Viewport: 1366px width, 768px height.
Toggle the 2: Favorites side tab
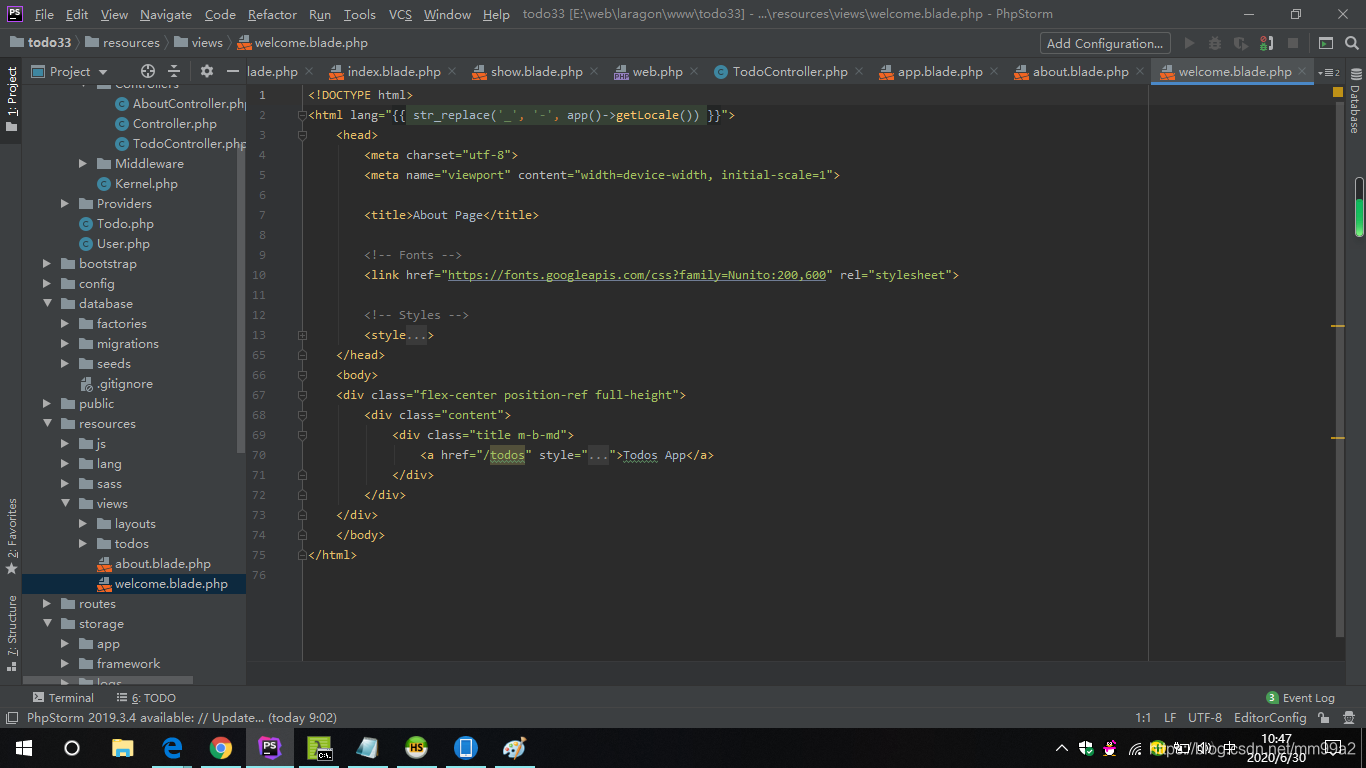[x=11, y=535]
